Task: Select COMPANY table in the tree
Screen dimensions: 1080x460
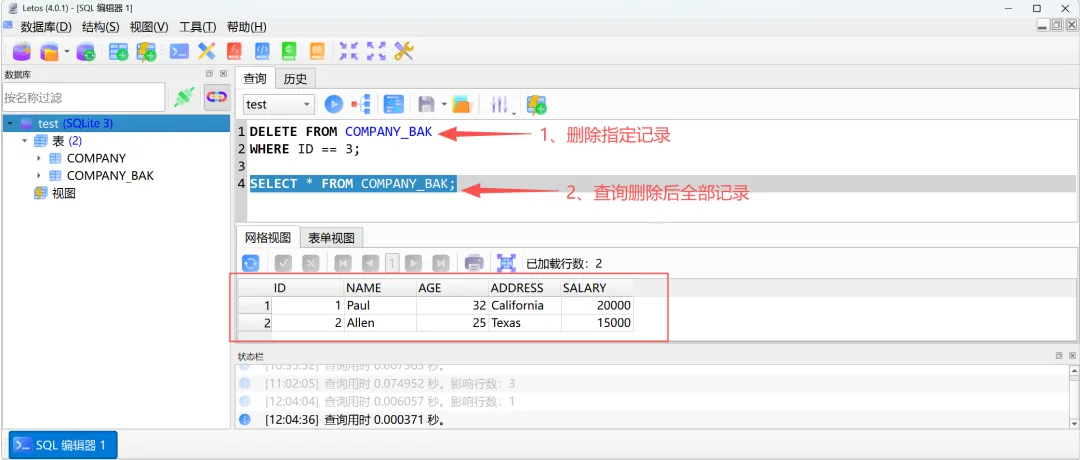Action: click(x=96, y=158)
